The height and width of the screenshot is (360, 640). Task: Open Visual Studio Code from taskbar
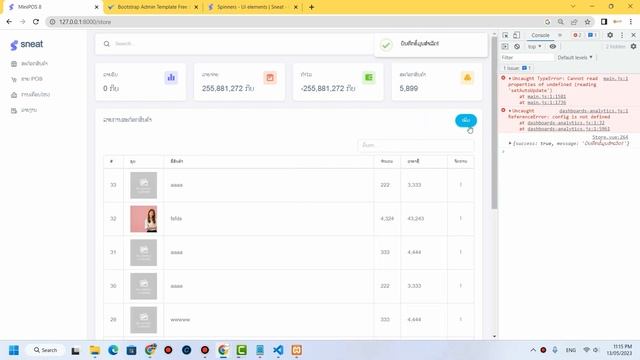tap(278, 350)
